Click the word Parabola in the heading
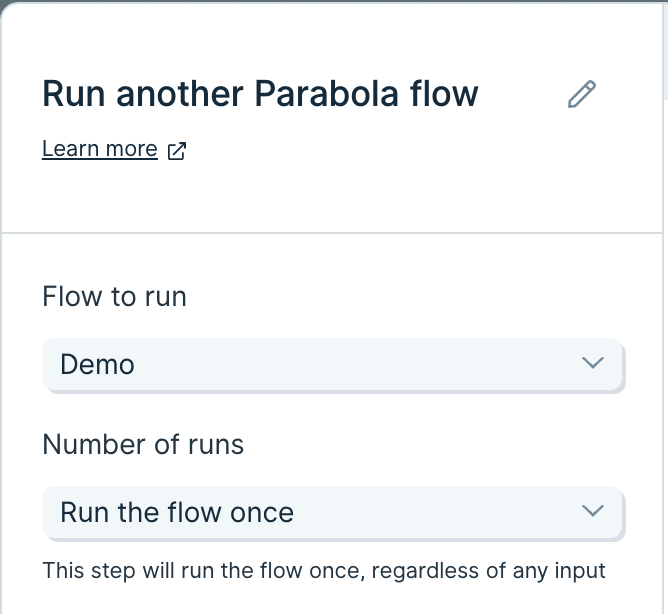668x614 pixels. tap(326, 94)
